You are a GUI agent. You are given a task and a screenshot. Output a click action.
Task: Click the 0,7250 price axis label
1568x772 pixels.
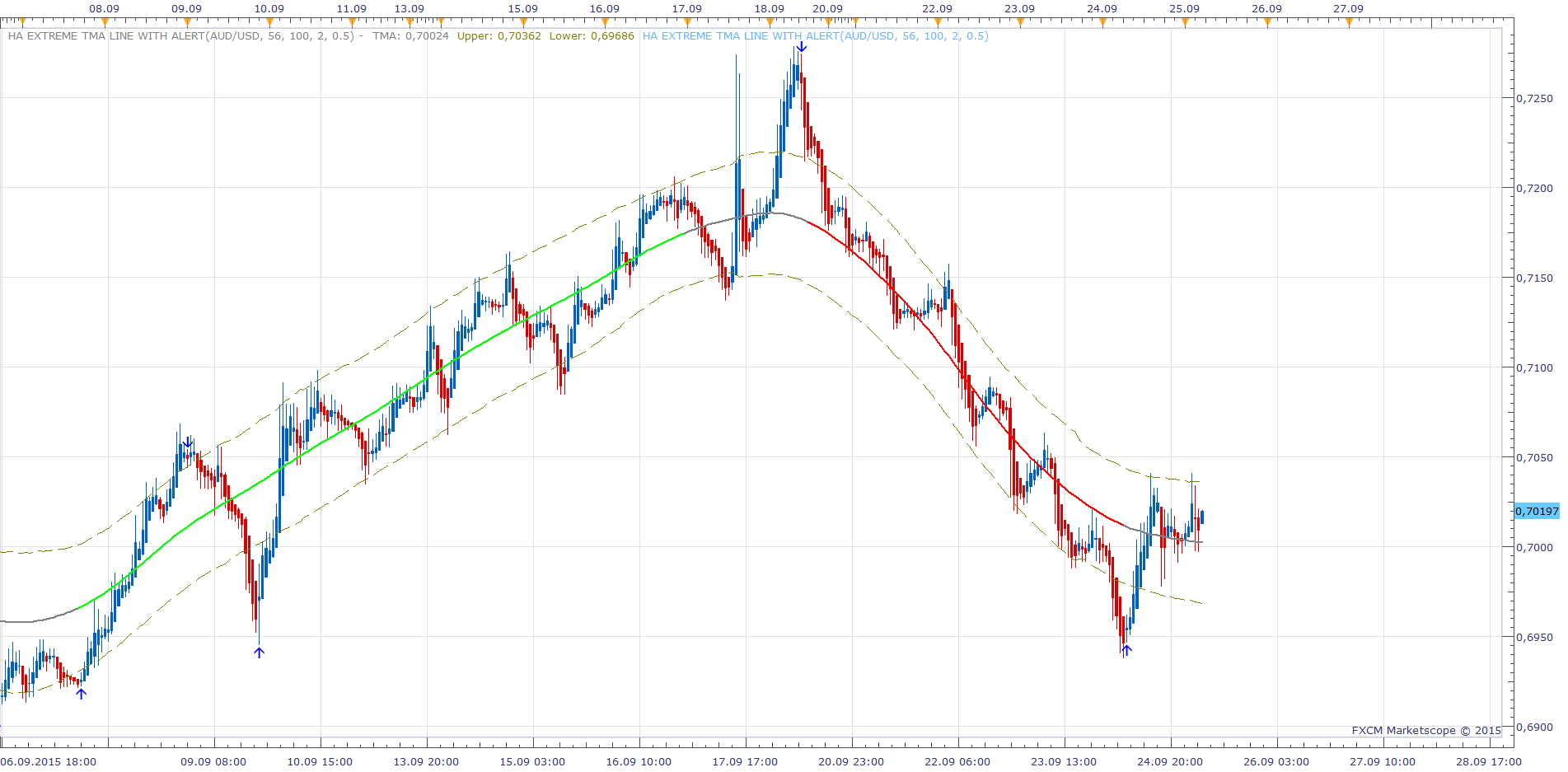pos(1534,99)
